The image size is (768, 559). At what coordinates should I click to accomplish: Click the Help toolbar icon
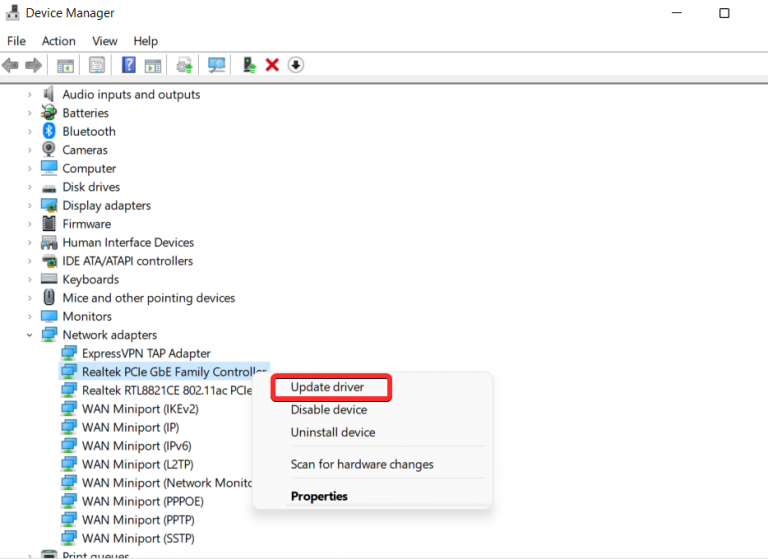129,65
